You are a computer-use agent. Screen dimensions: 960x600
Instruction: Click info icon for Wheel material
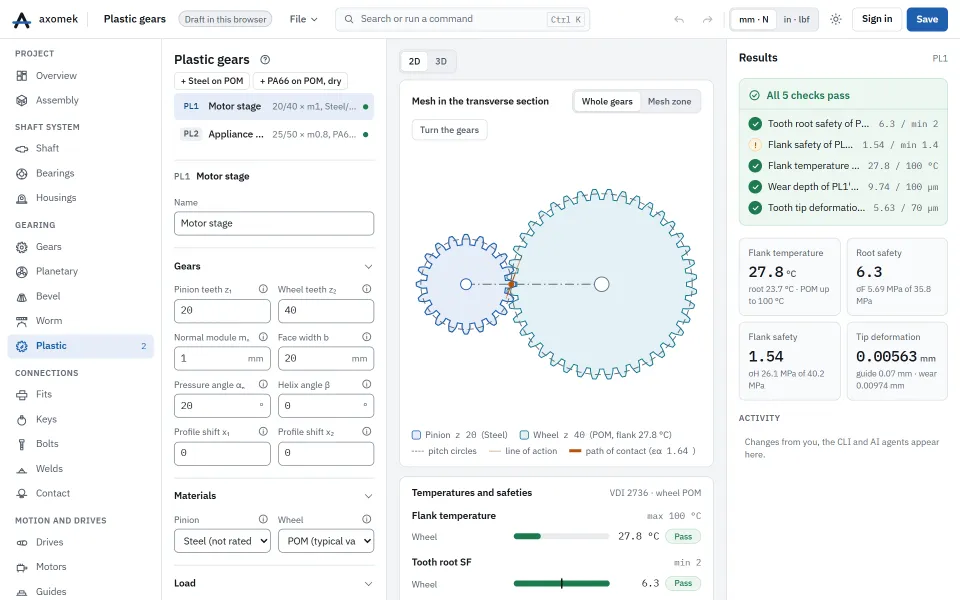(x=367, y=519)
